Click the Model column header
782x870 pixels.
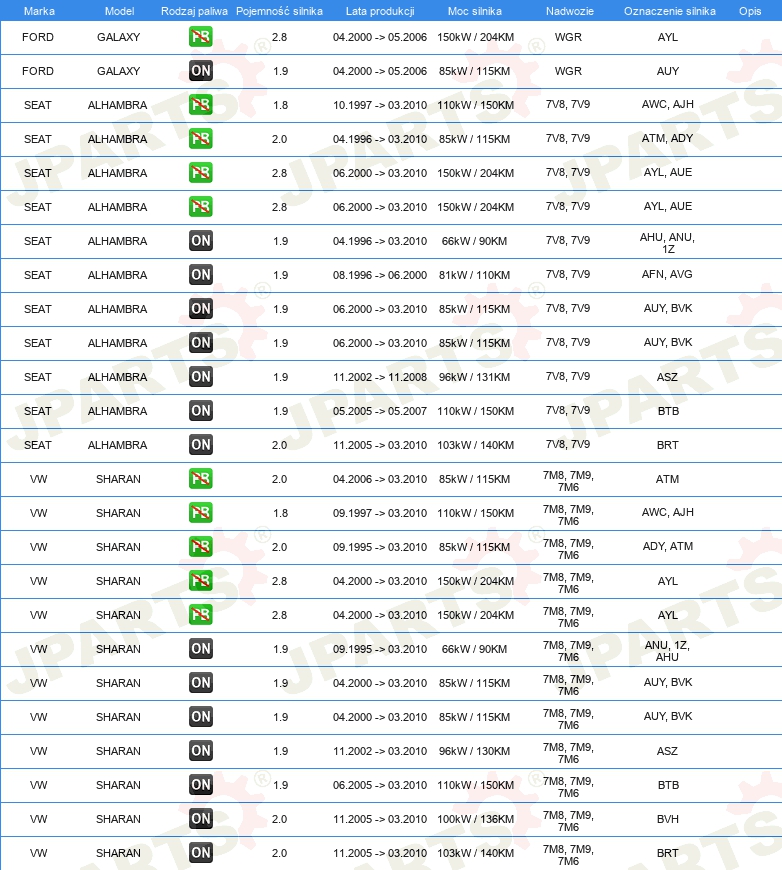pyautogui.click(x=119, y=11)
